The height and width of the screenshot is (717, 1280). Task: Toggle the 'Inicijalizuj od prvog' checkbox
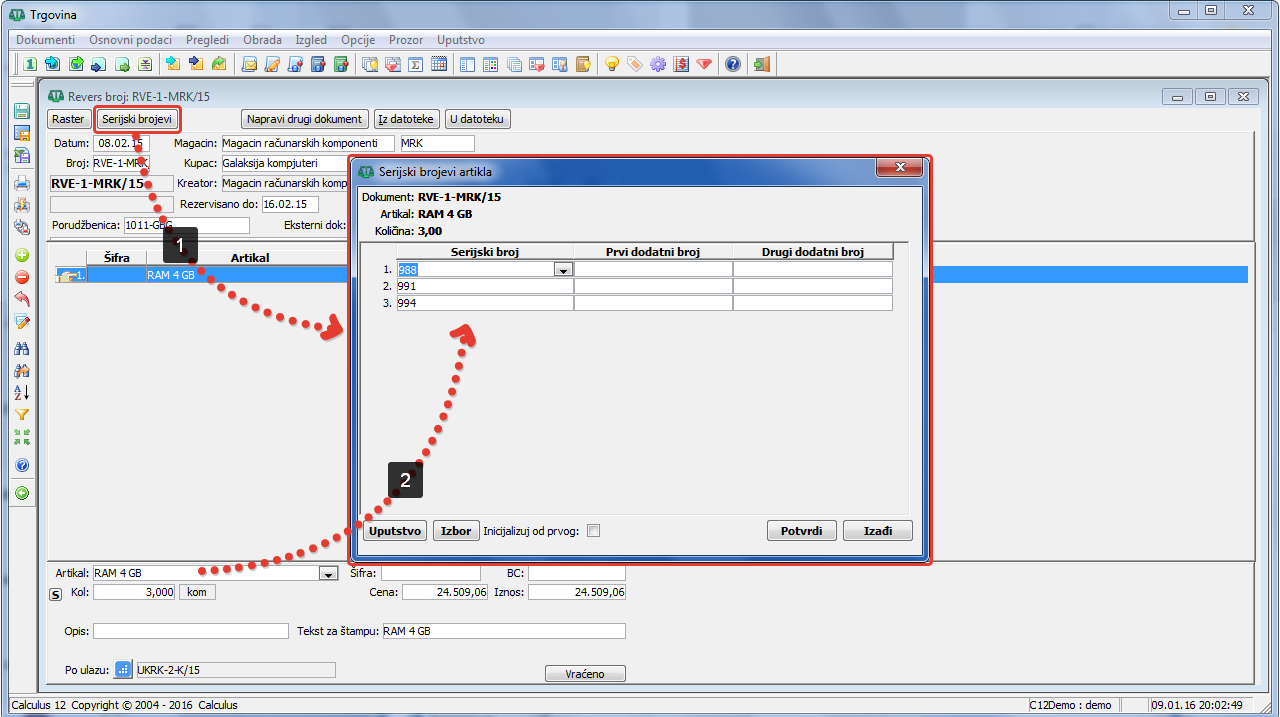tap(593, 531)
